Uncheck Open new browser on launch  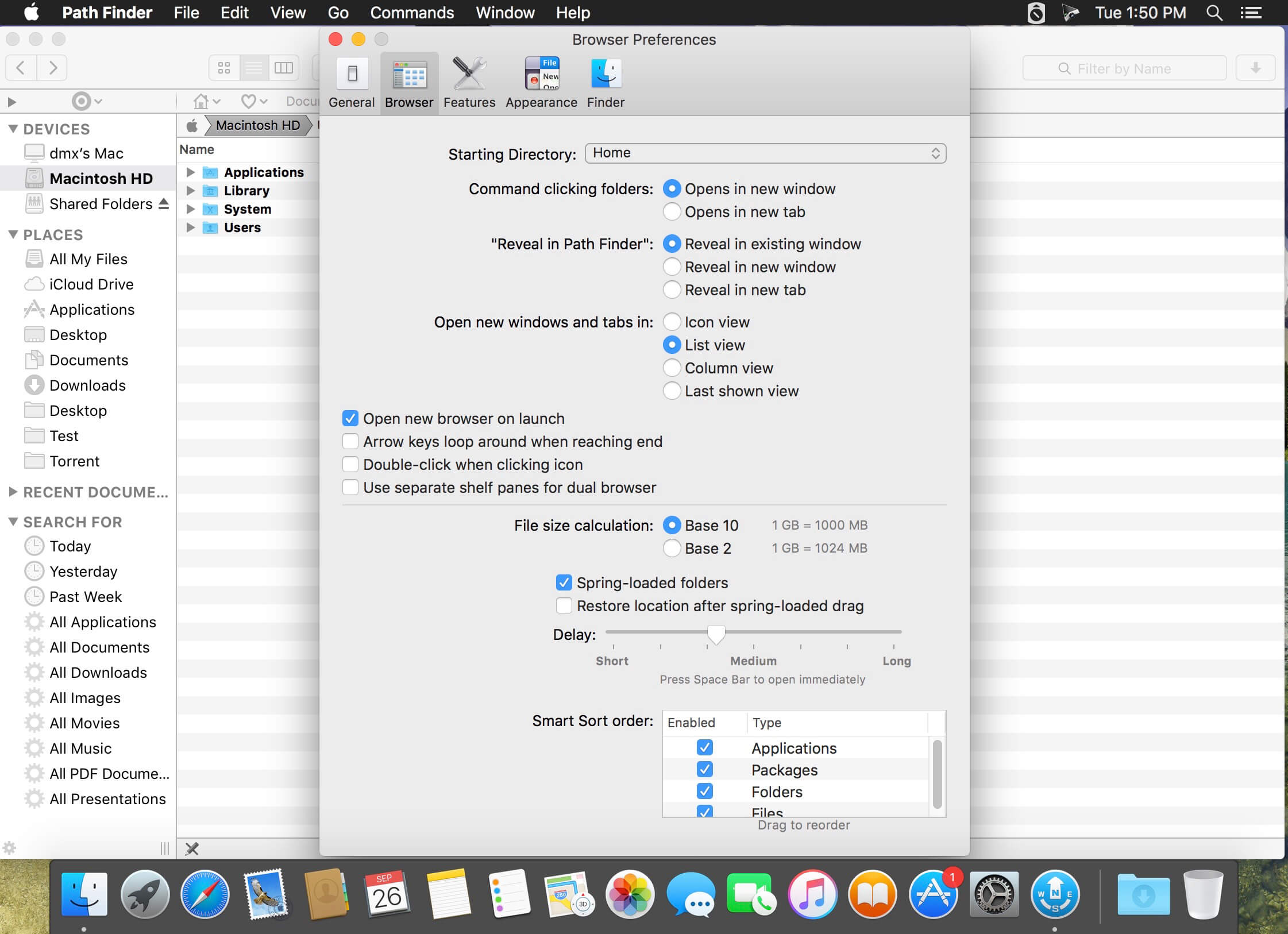click(350, 419)
